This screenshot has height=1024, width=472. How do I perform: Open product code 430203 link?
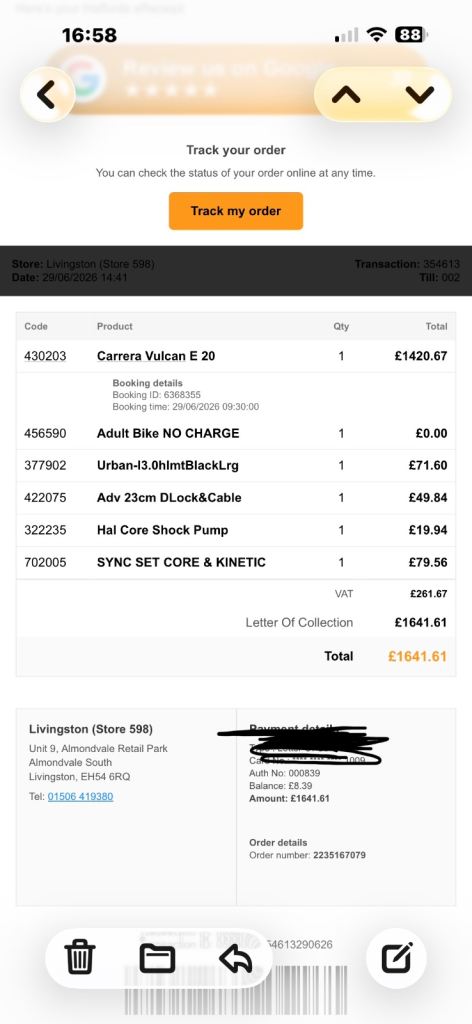pyautogui.click(x=45, y=356)
